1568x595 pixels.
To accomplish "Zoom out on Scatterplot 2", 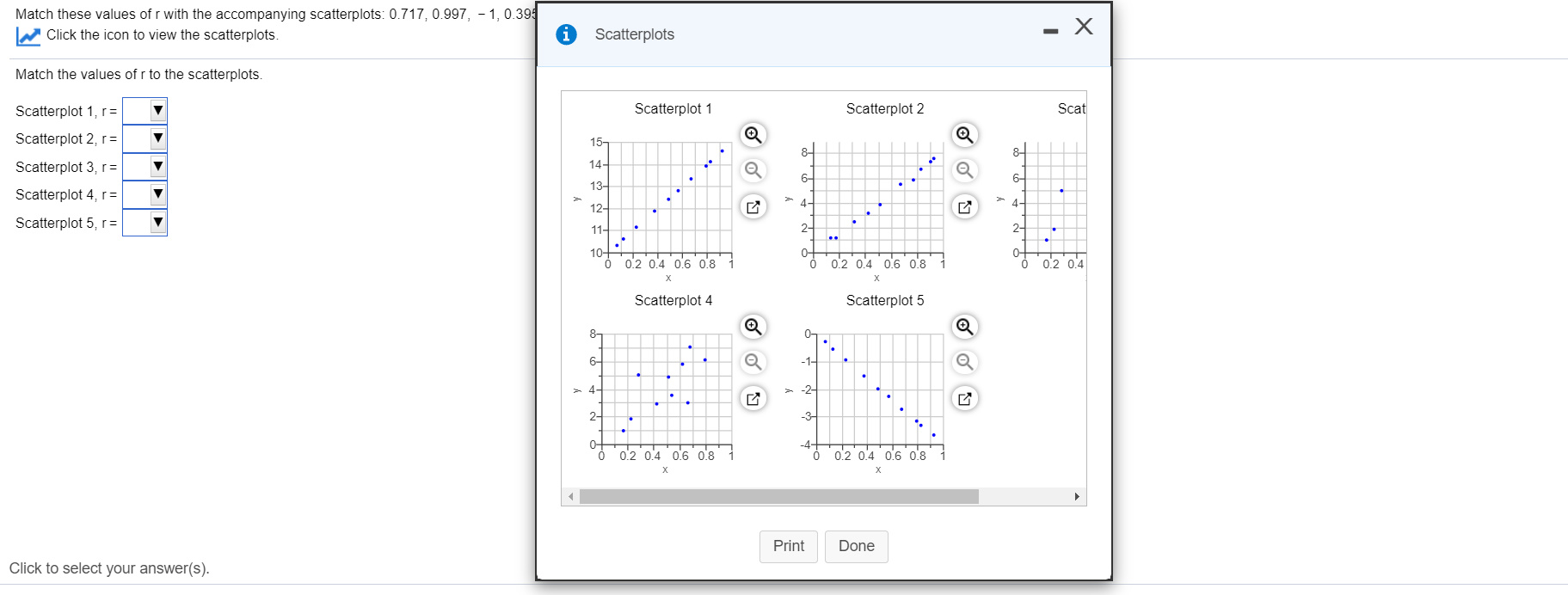I will [x=964, y=170].
